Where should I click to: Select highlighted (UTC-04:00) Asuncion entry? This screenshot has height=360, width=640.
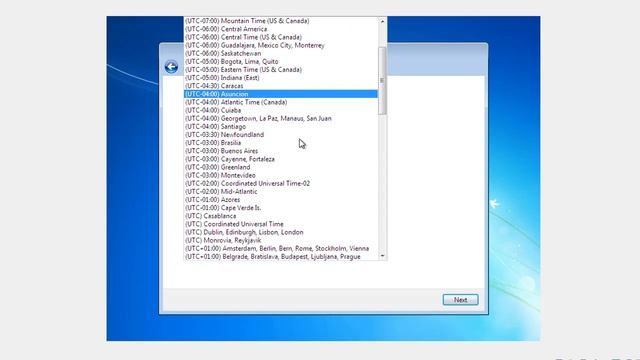(x=281, y=94)
